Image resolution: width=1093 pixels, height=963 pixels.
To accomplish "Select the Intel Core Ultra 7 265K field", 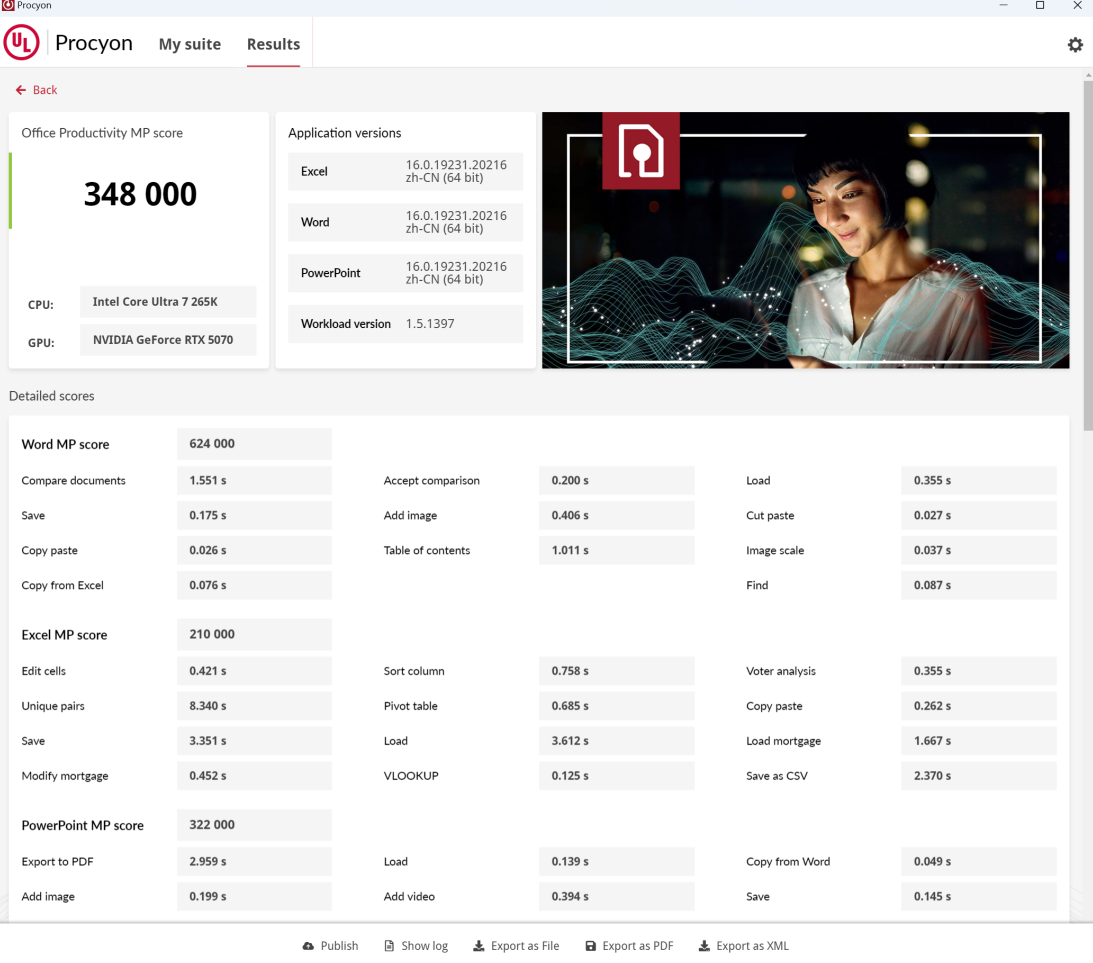I will coord(167,302).
